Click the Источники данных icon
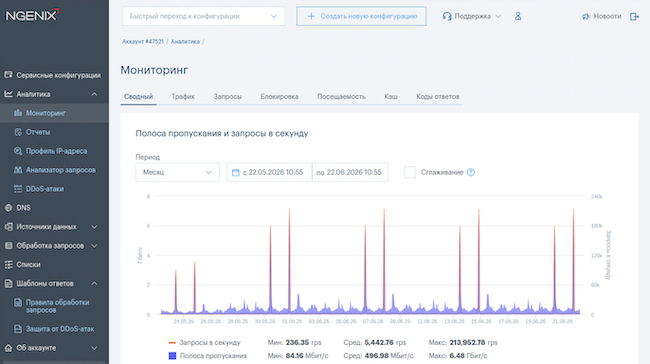 click(x=8, y=227)
